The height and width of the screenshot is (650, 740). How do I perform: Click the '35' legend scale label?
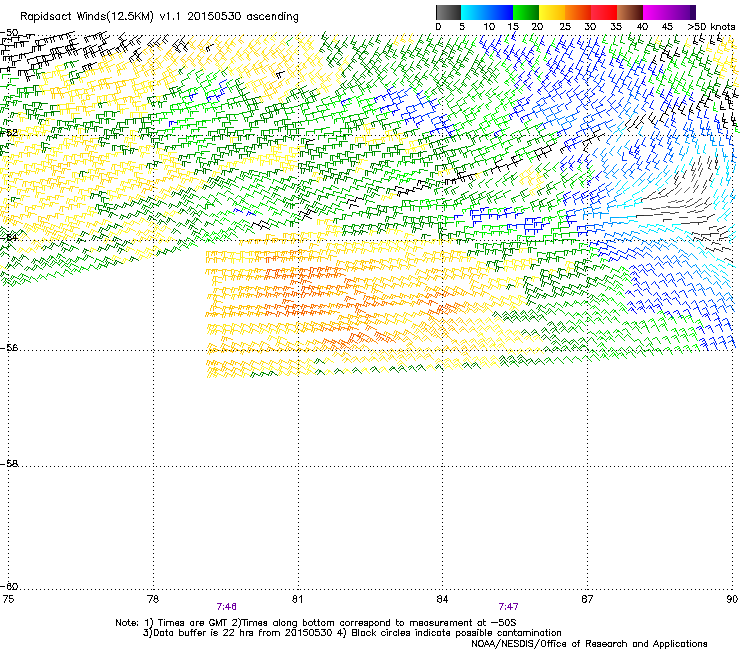(x=616, y=27)
